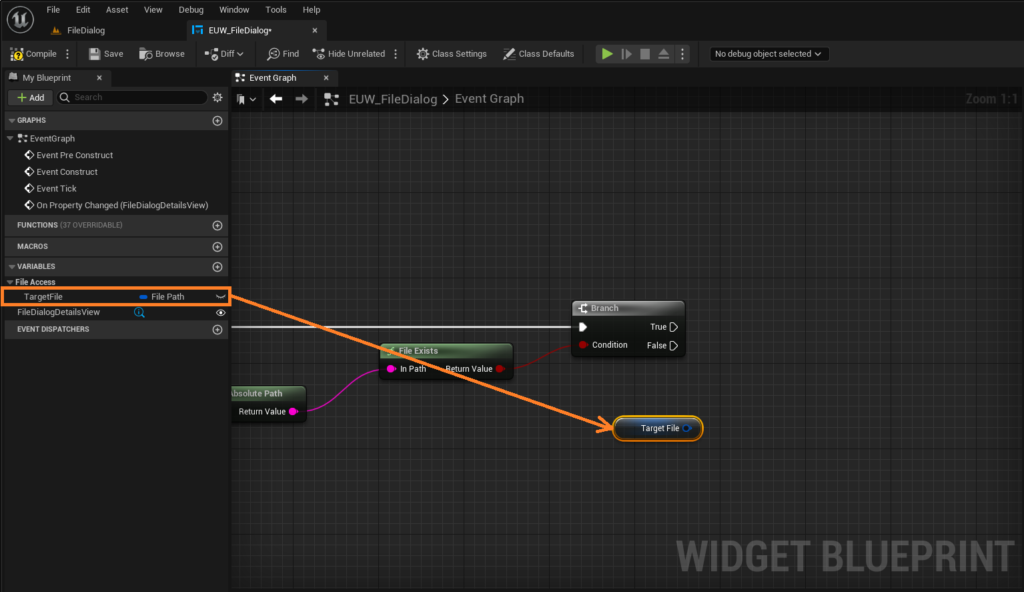Close the Event Graph tab

click(x=327, y=78)
